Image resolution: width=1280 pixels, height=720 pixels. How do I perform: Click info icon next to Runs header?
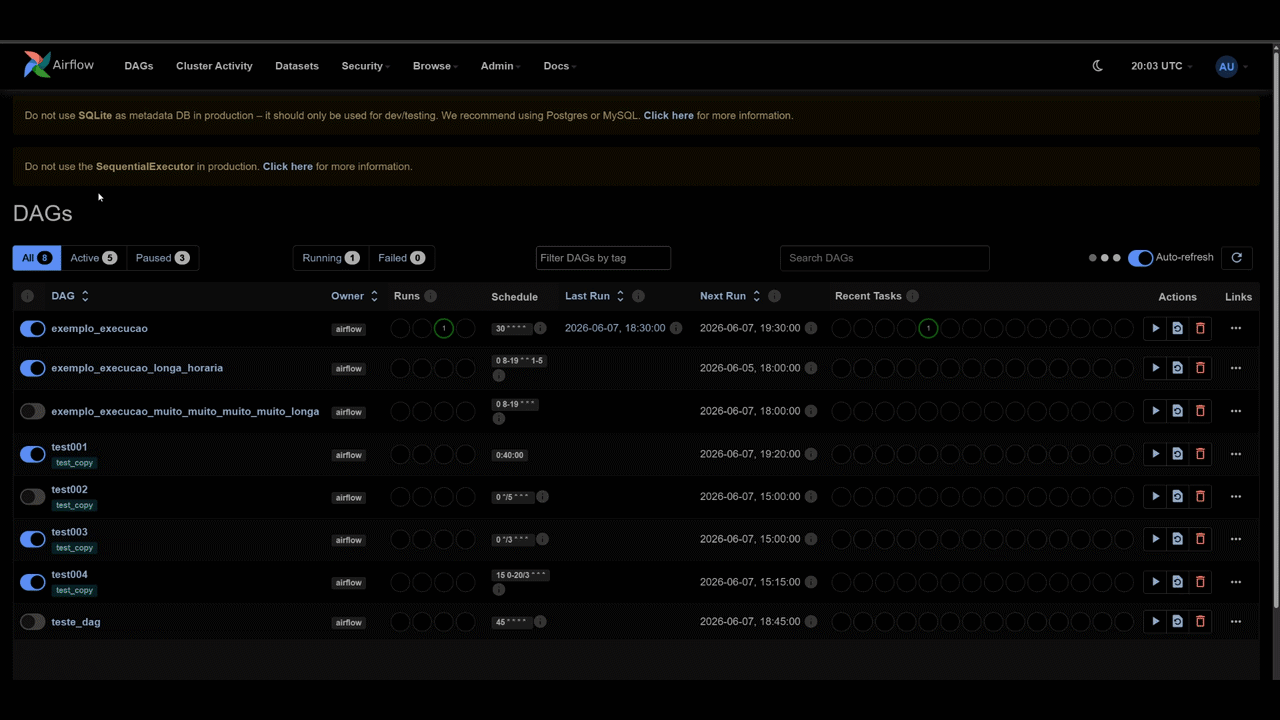(x=430, y=296)
